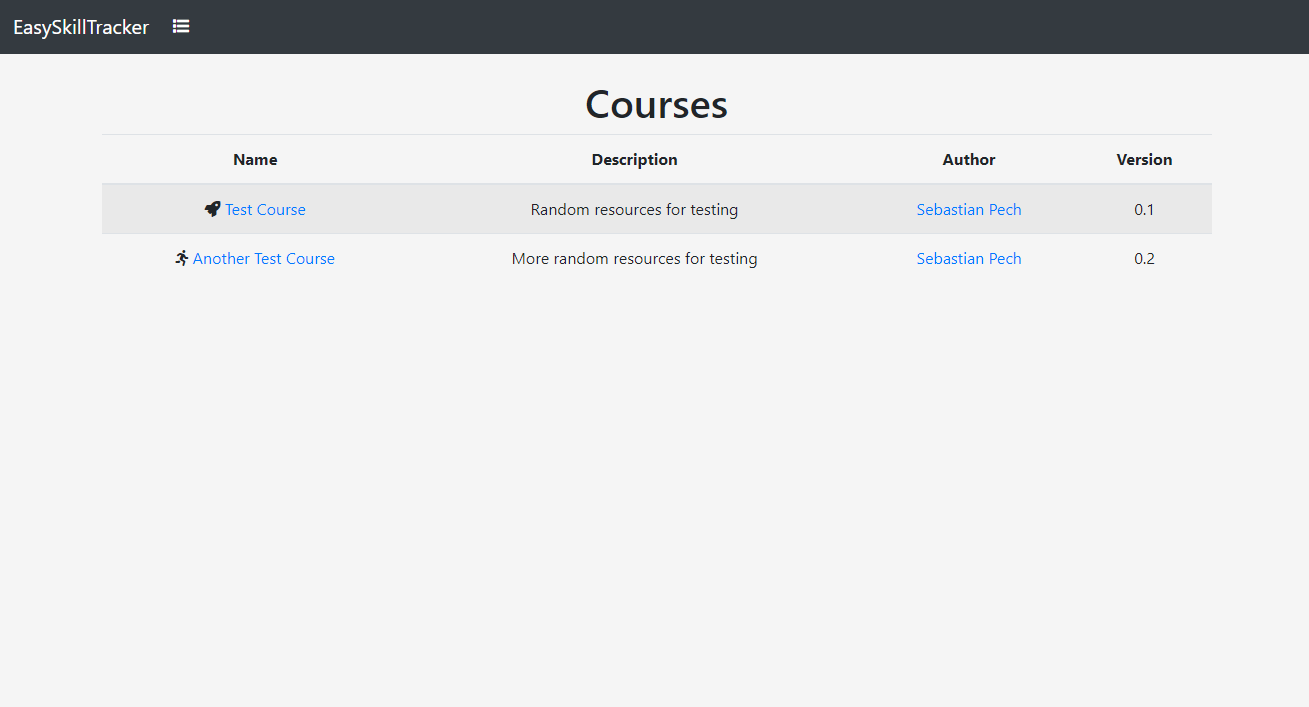Click the Author column header
This screenshot has height=707, width=1309.
[969, 159]
